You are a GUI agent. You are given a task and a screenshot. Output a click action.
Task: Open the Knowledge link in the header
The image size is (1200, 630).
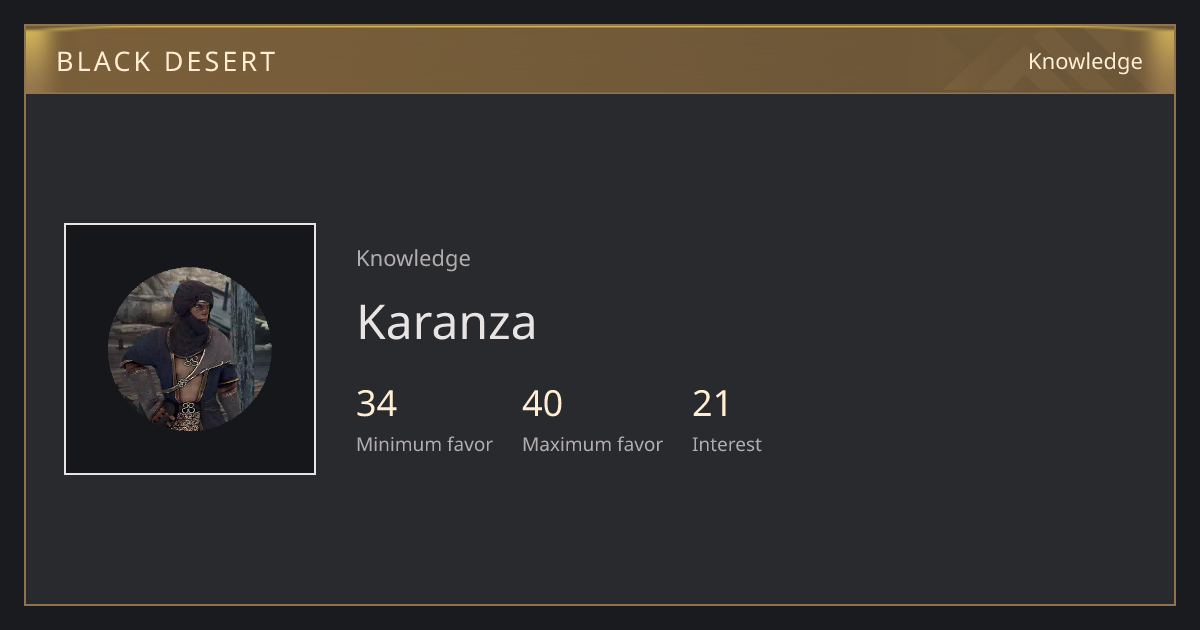click(1085, 62)
